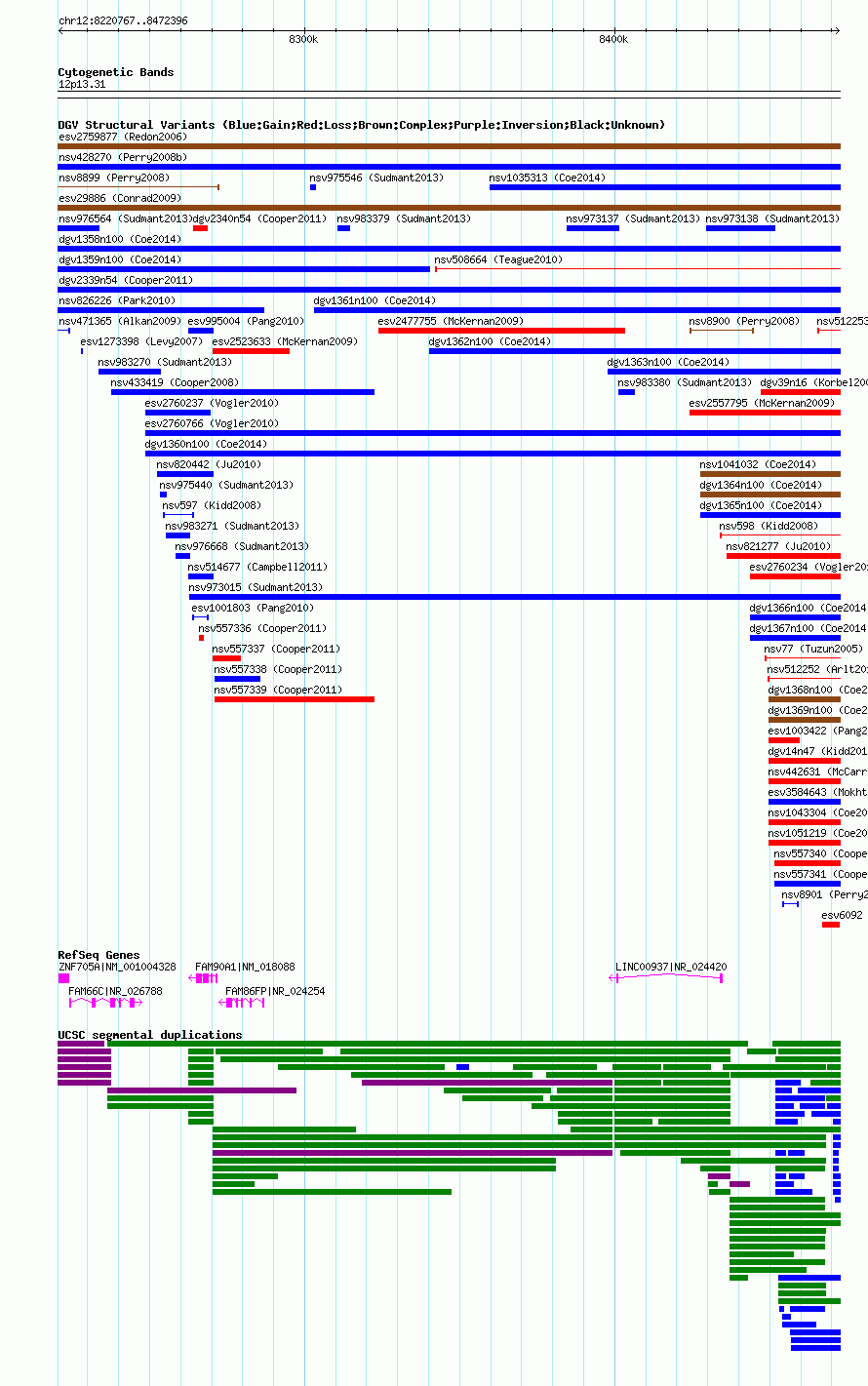Click the nsv975546 (Sudmant2013) label
Viewport: 868px width, 1386px height.
coord(376,178)
